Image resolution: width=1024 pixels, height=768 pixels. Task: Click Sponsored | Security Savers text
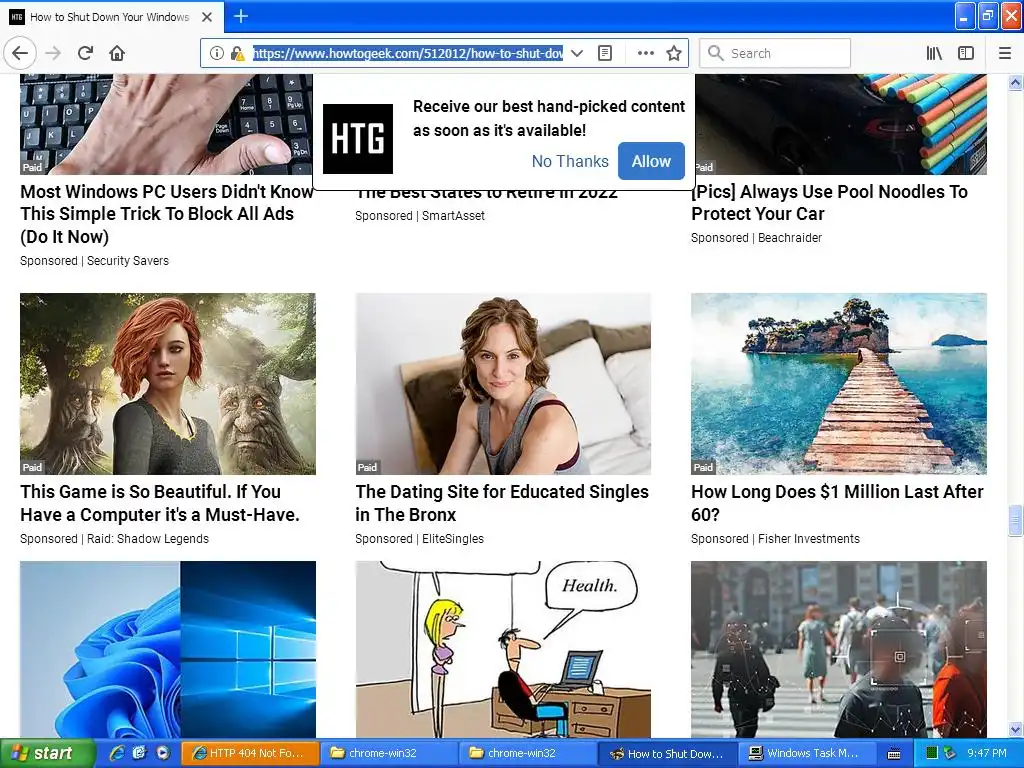[94, 261]
